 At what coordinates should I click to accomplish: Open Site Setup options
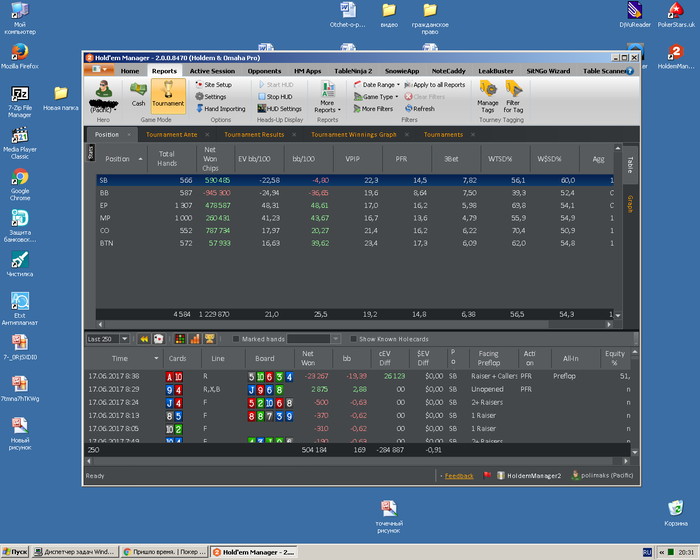pos(214,84)
